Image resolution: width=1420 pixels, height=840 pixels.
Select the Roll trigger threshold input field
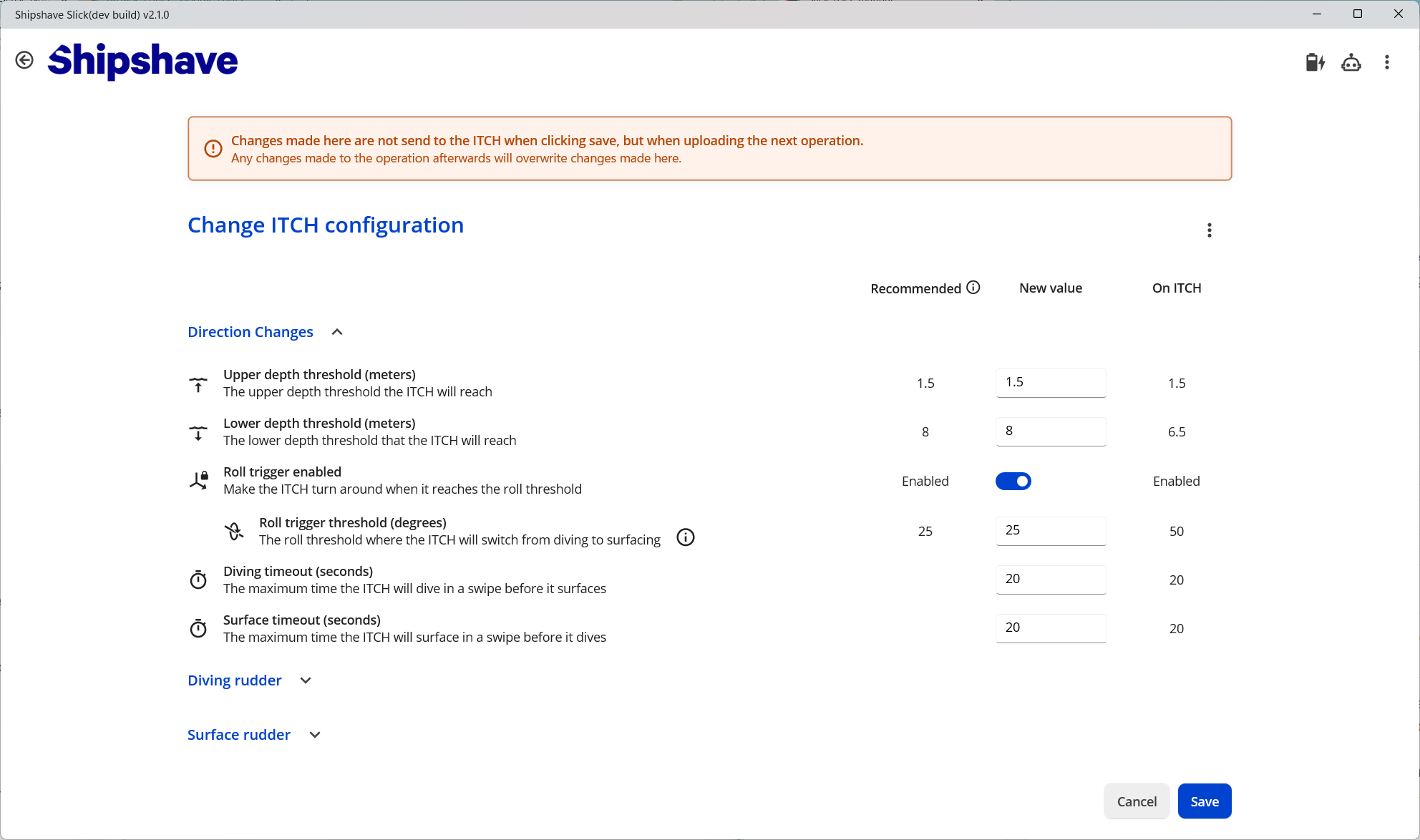click(x=1051, y=531)
